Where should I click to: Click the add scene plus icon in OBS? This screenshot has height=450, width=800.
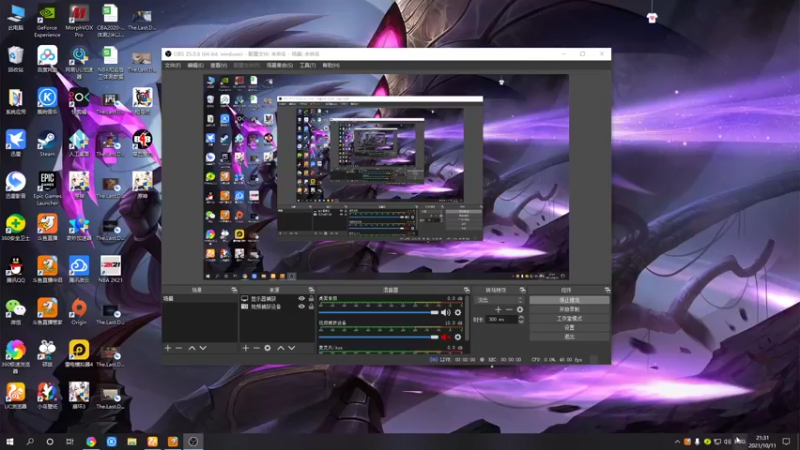point(168,348)
